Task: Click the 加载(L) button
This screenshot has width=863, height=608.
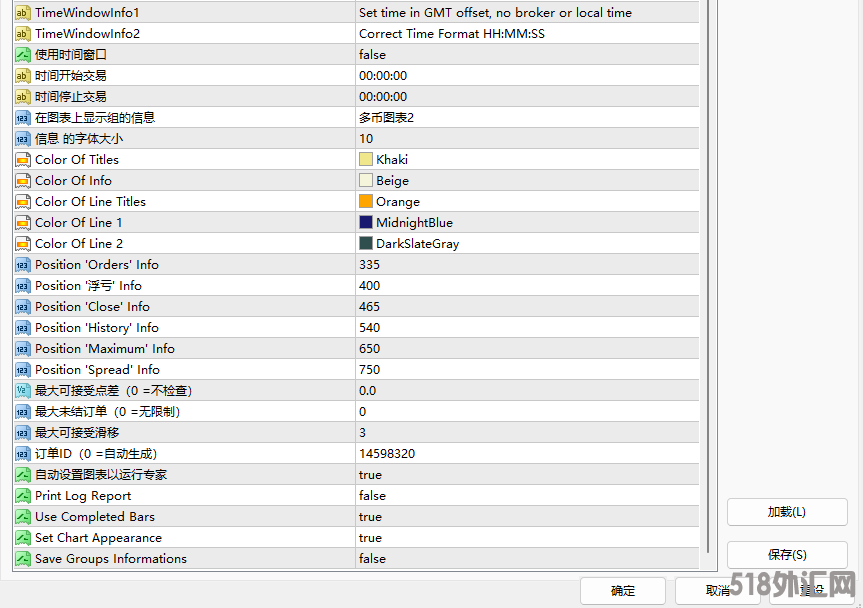Action: 786,512
